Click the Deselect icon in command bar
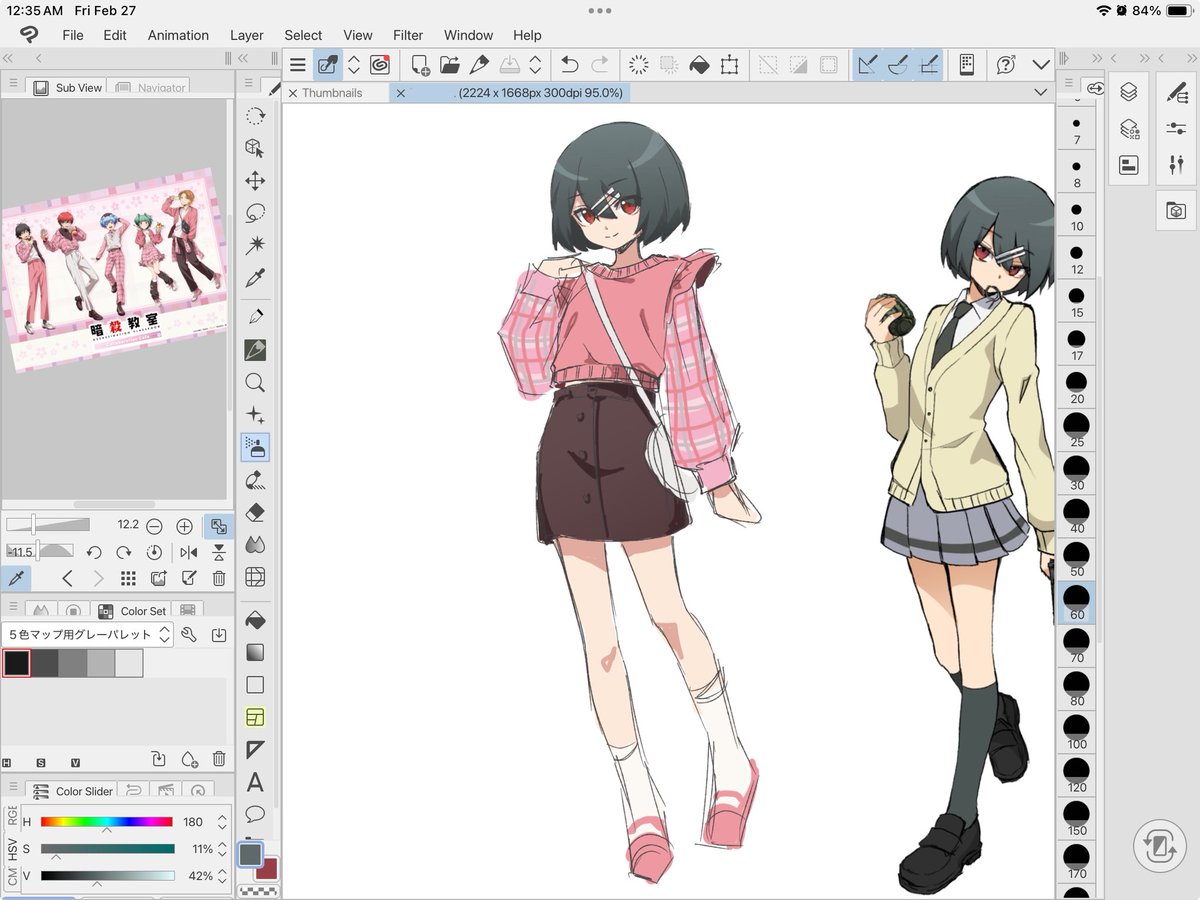 point(767,65)
